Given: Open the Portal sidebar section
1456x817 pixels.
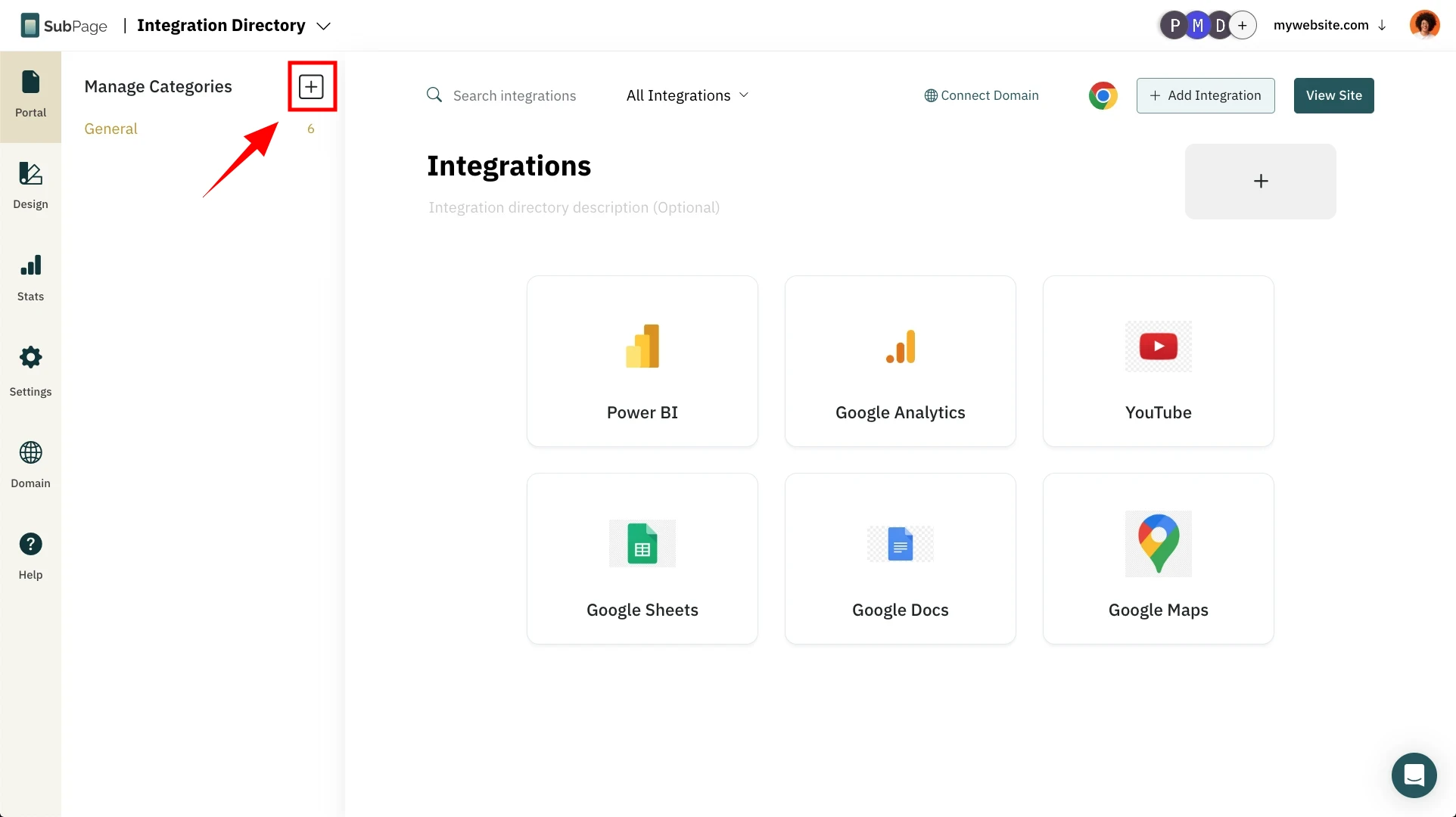Looking at the screenshot, I should (x=30, y=97).
